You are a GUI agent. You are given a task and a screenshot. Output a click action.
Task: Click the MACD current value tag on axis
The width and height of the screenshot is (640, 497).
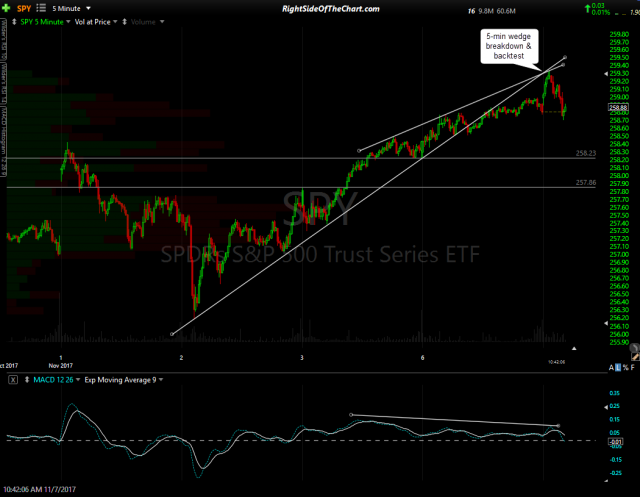[616, 442]
